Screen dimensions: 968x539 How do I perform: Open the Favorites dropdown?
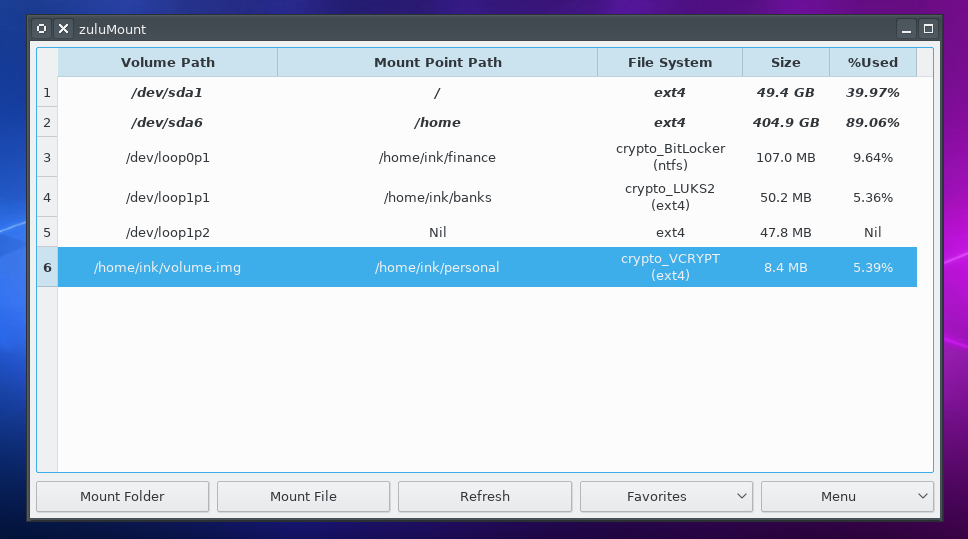(x=666, y=496)
